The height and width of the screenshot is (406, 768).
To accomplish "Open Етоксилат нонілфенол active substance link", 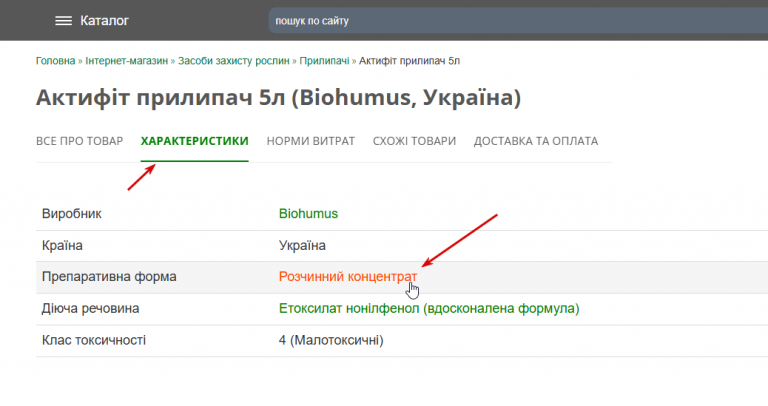I will tap(429, 309).
